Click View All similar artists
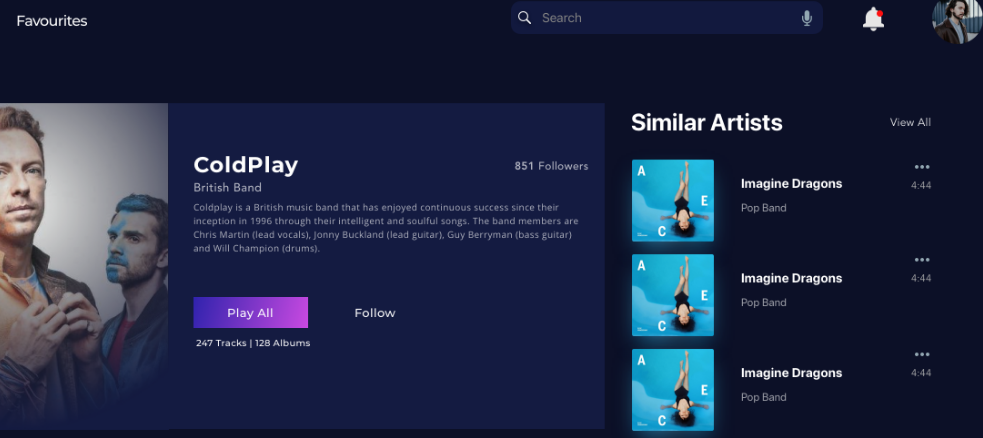 [x=910, y=122]
